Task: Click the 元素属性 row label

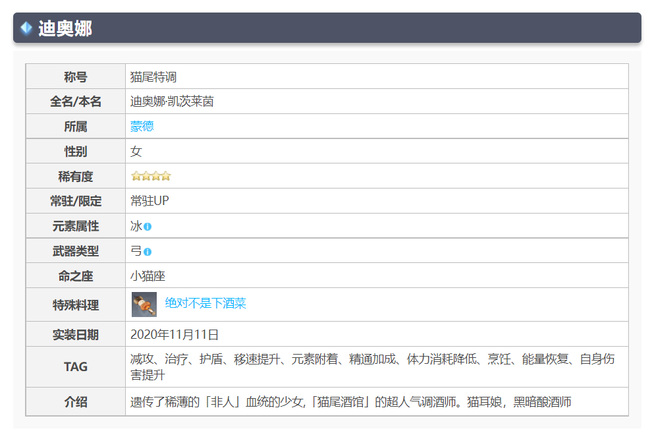Action: (x=75, y=226)
